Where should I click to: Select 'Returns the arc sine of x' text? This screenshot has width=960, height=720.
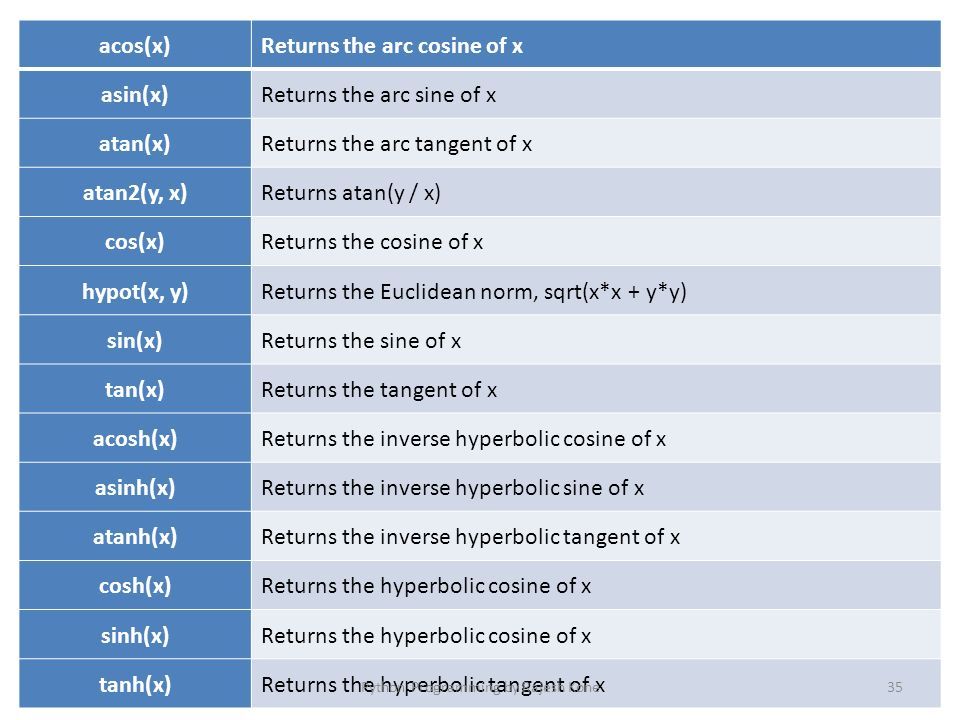coord(378,95)
